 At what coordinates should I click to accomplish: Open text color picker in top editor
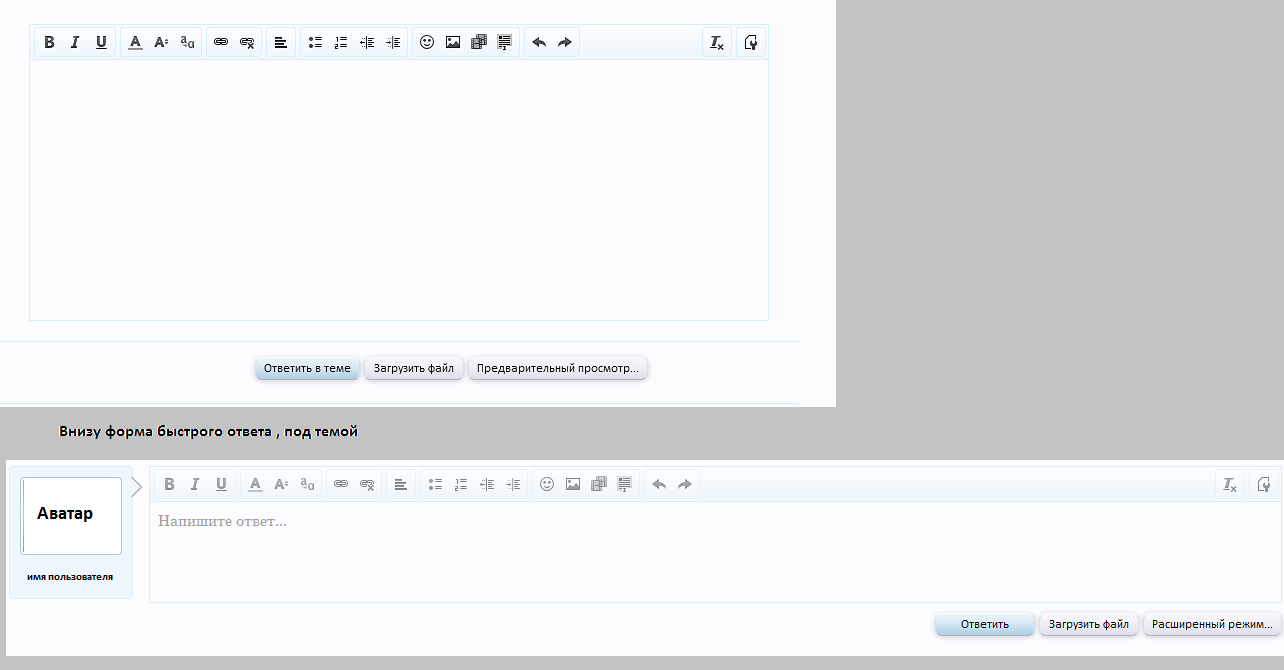point(135,42)
